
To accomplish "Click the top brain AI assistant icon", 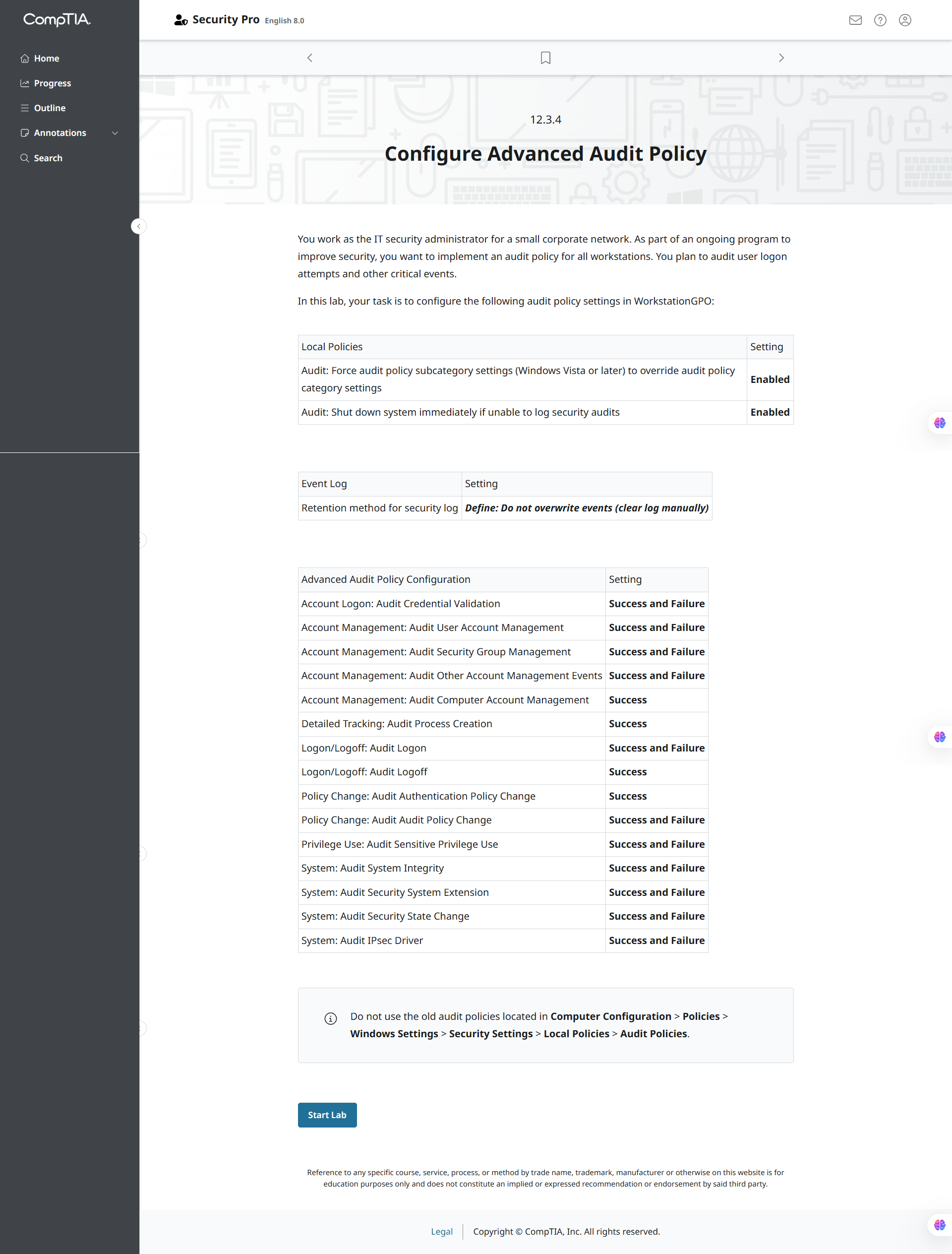I will [x=940, y=423].
